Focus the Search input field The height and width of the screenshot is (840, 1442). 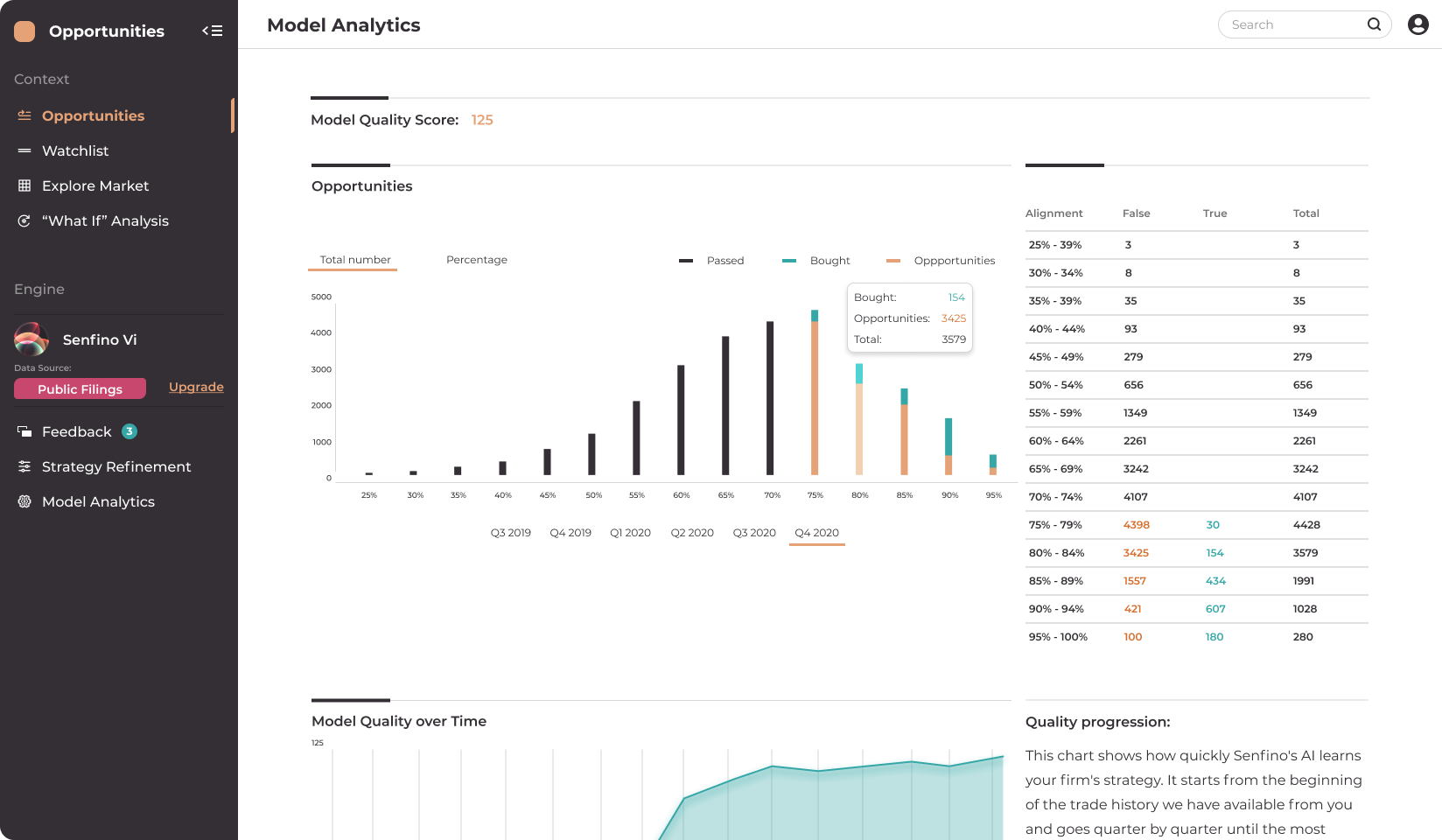tap(1295, 24)
